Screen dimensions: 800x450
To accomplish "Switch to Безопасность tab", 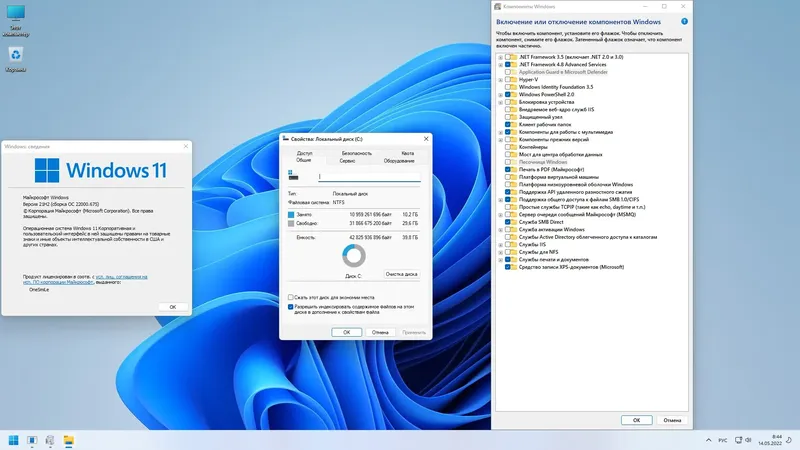I will 357,153.
